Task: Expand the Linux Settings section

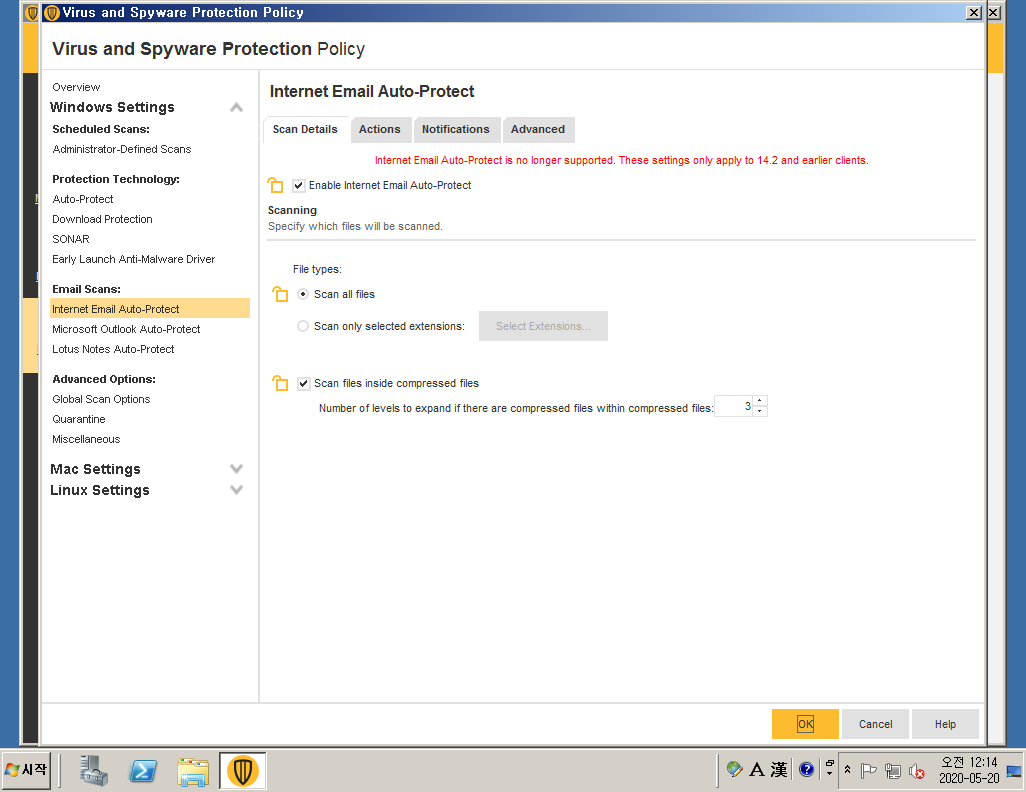Action: 237,490
